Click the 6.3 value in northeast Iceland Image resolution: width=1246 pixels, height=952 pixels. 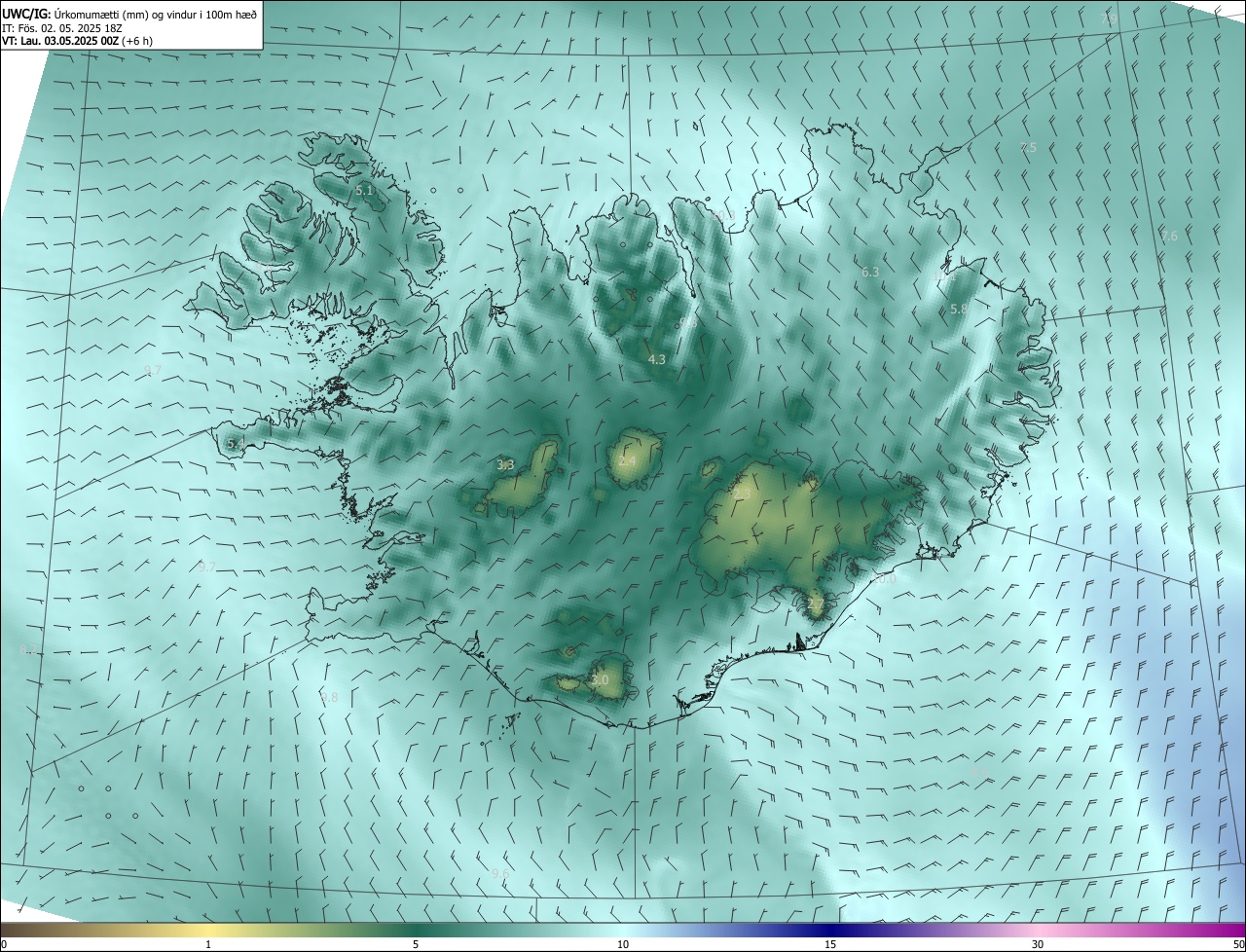pos(870,273)
